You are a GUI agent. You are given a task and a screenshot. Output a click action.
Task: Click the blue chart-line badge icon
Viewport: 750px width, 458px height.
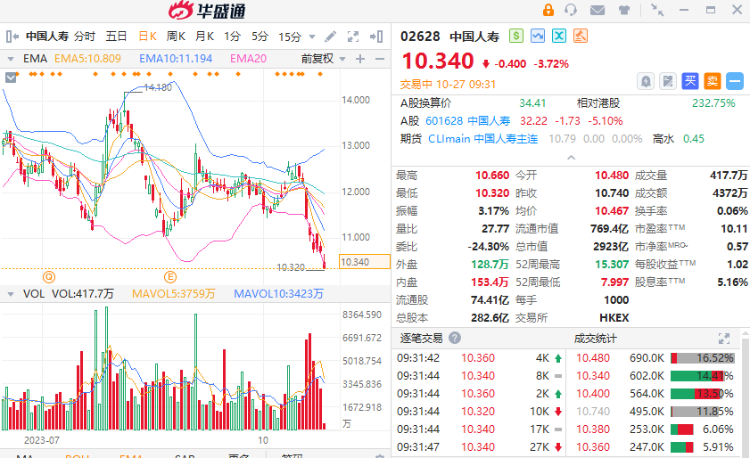(538, 36)
